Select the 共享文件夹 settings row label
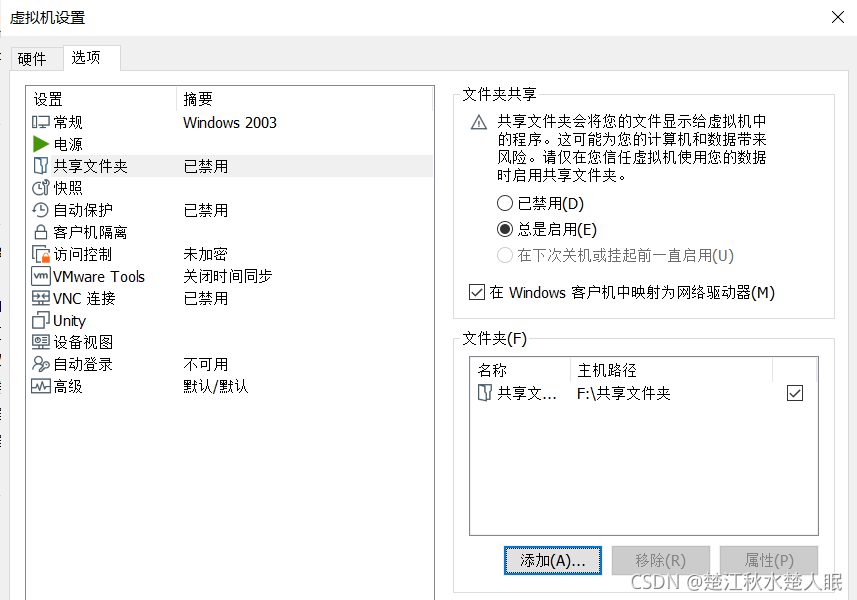Image resolution: width=857 pixels, height=600 pixels. pyautogui.click(x=90, y=166)
